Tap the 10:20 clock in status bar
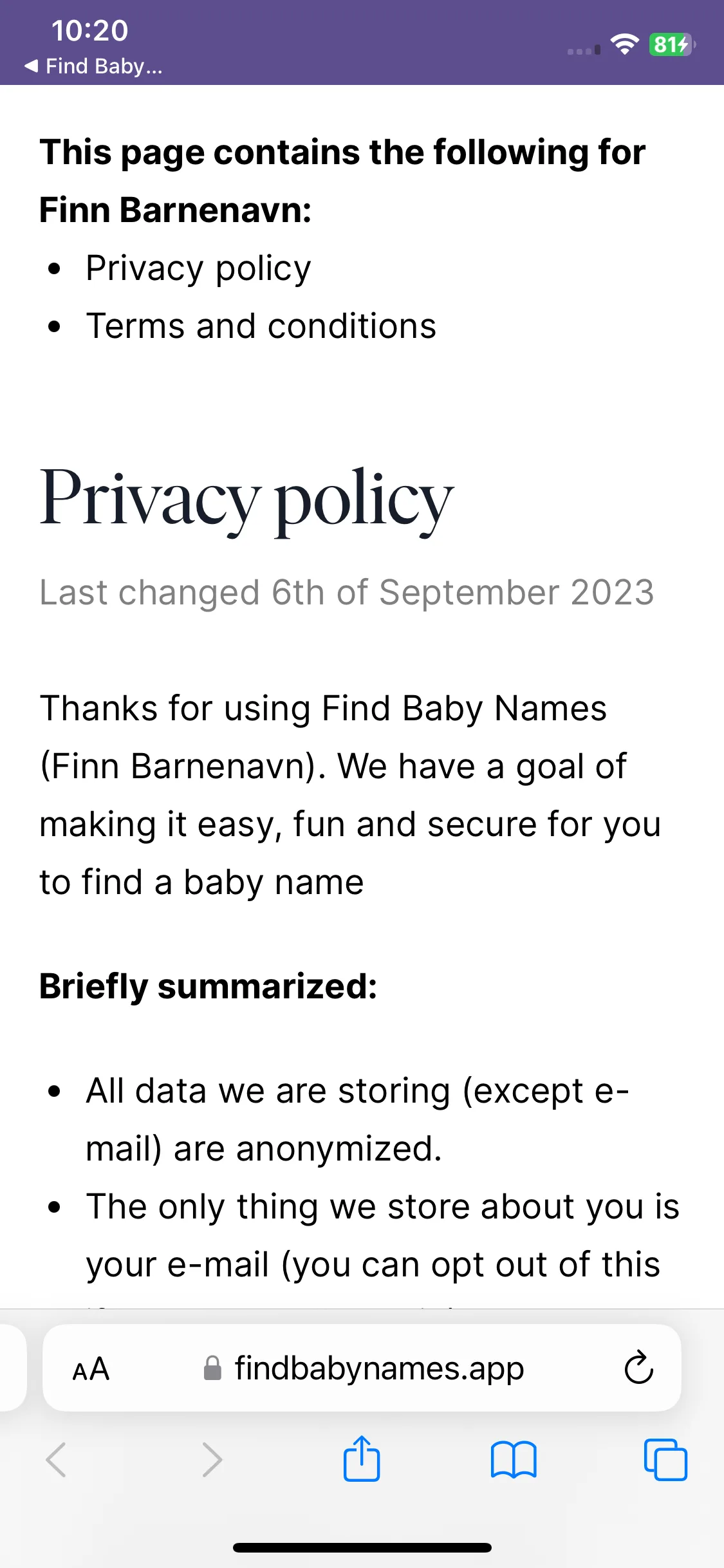724x1568 pixels. click(x=89, y=30)
